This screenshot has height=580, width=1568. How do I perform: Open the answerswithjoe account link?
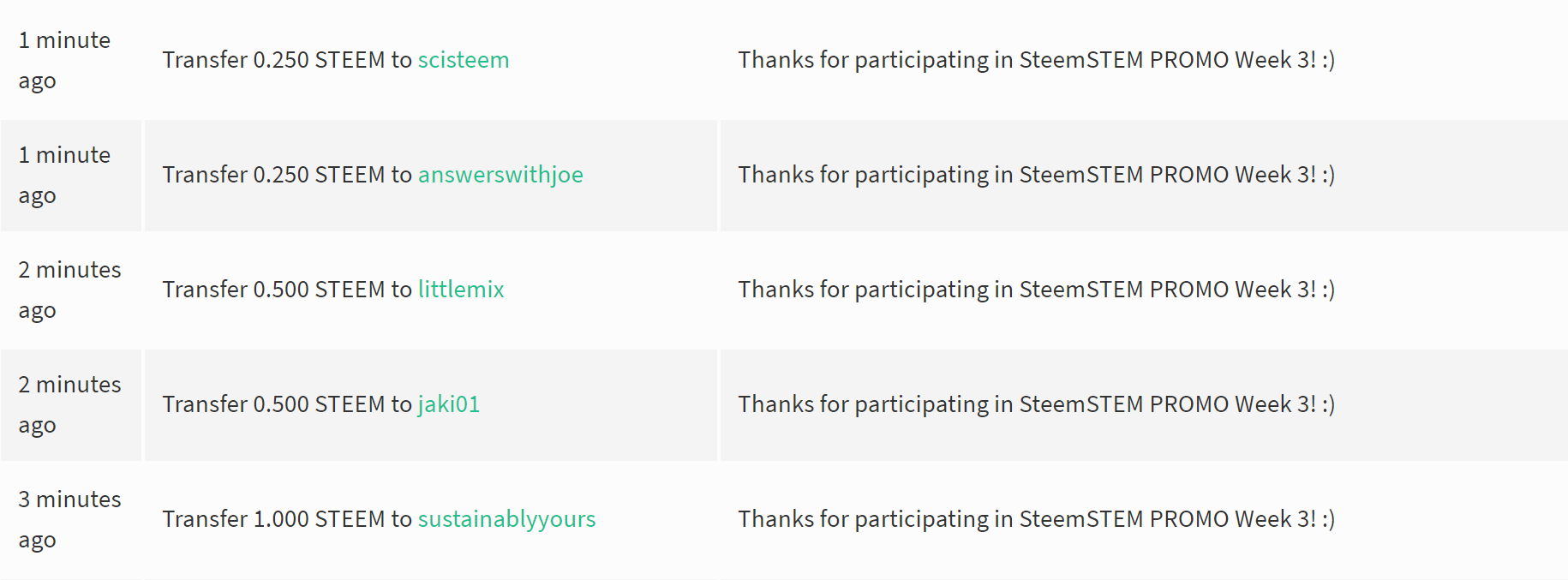(x=500, y=175)
